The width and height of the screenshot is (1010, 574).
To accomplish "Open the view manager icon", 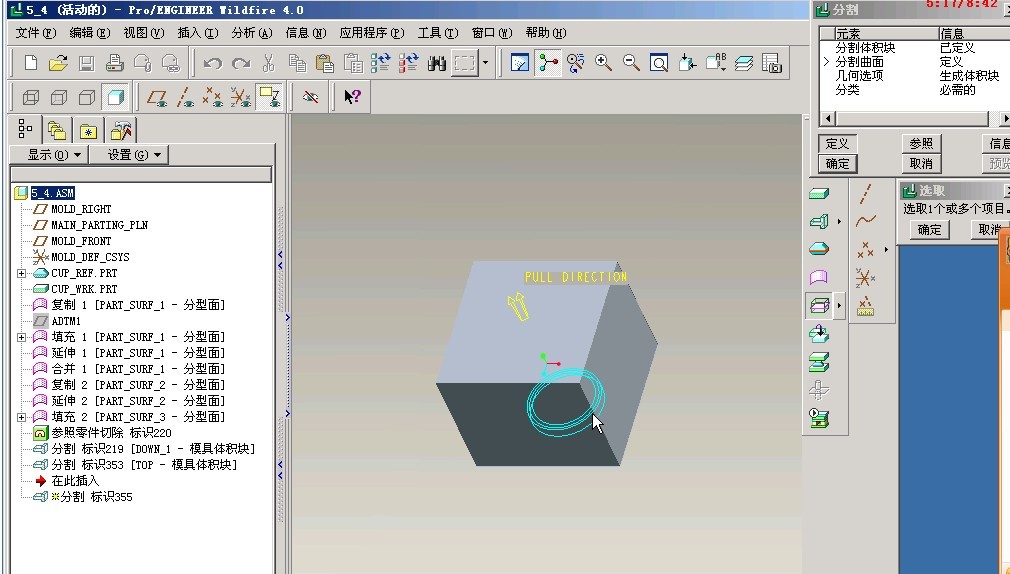I will point(771,62).
